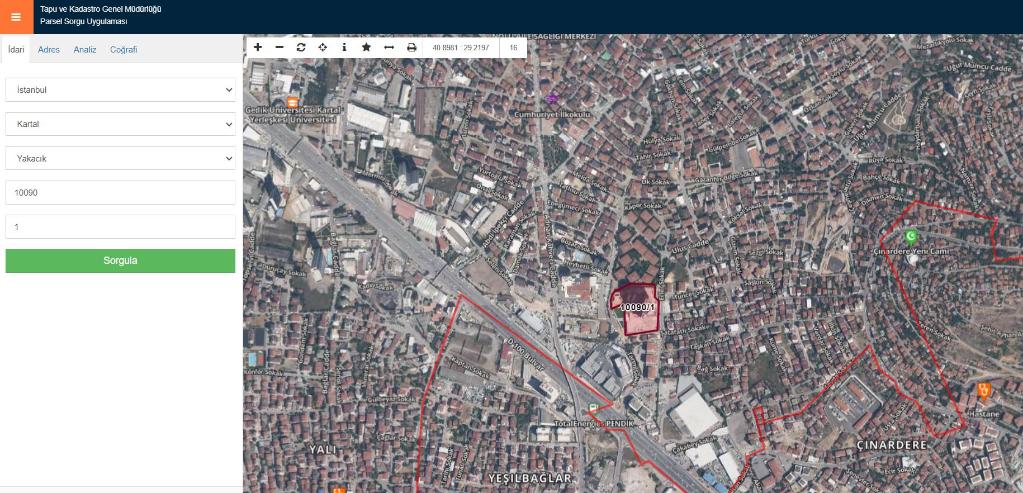Viewport: 1023px width, 493px height.
Task: Open the İstanbul province dropdown
Action: [120, 90]
